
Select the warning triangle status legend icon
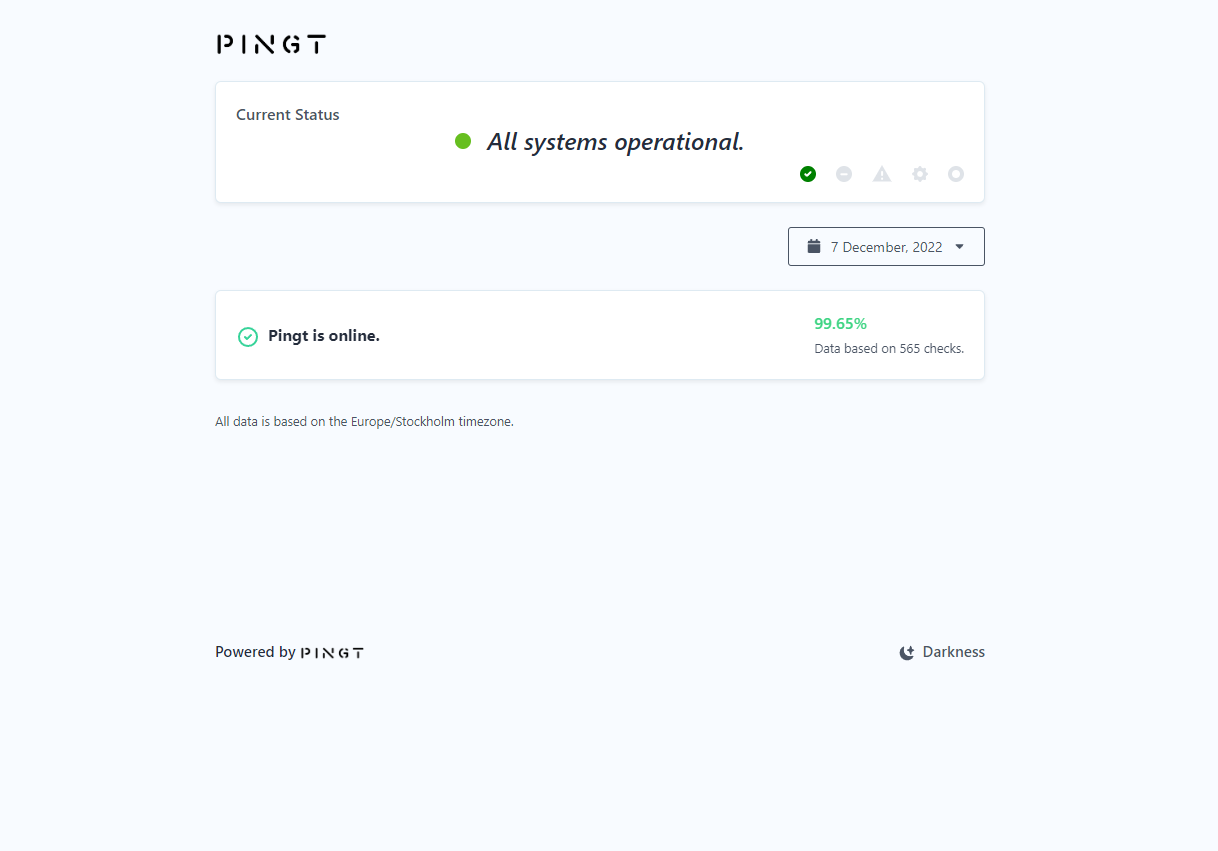coord(882,174)
